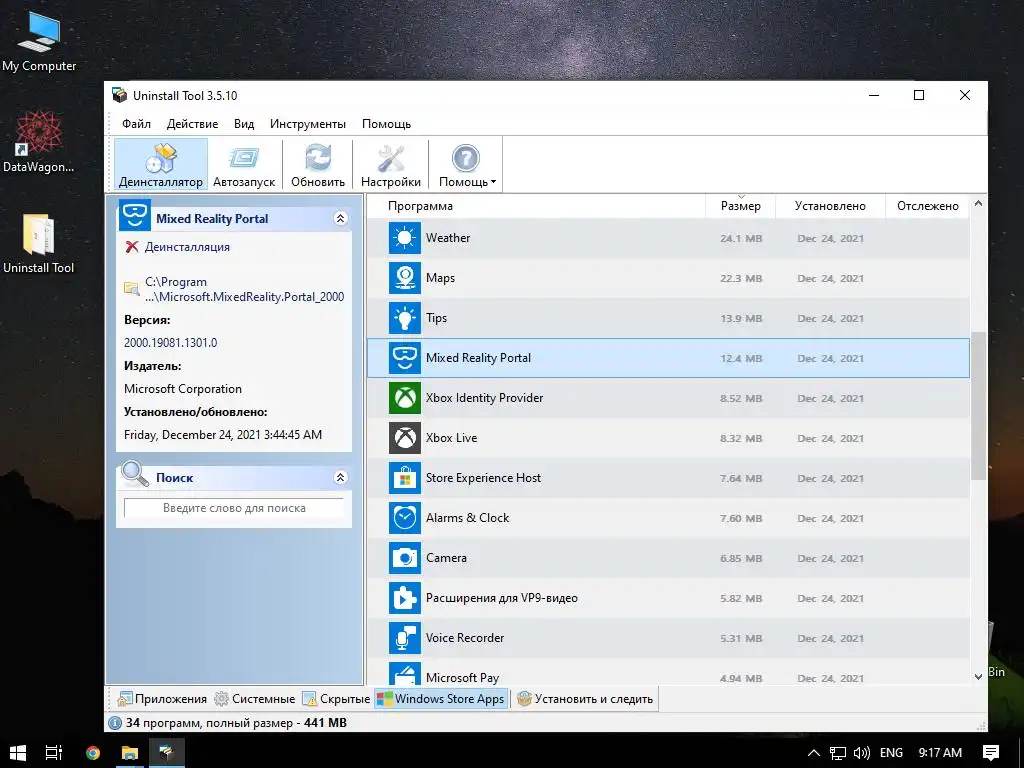Click the search field Введите слово для поиска

coord(234,508)
